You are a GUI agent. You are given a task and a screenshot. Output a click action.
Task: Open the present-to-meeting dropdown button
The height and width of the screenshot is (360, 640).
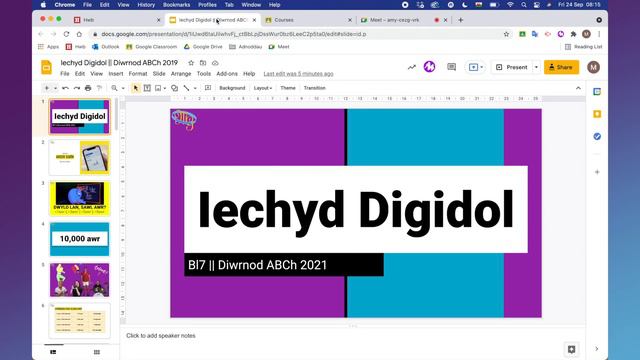tap(476, 67)
